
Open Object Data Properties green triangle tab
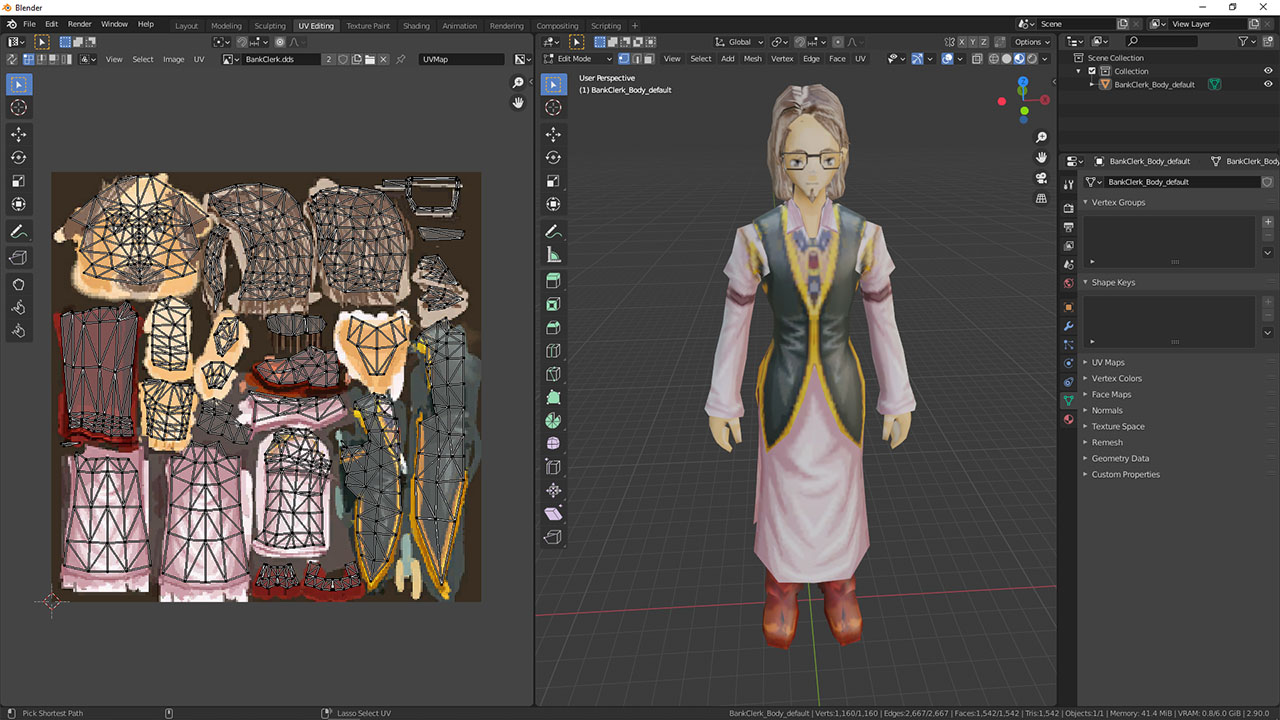click(x=1068, y=400)
